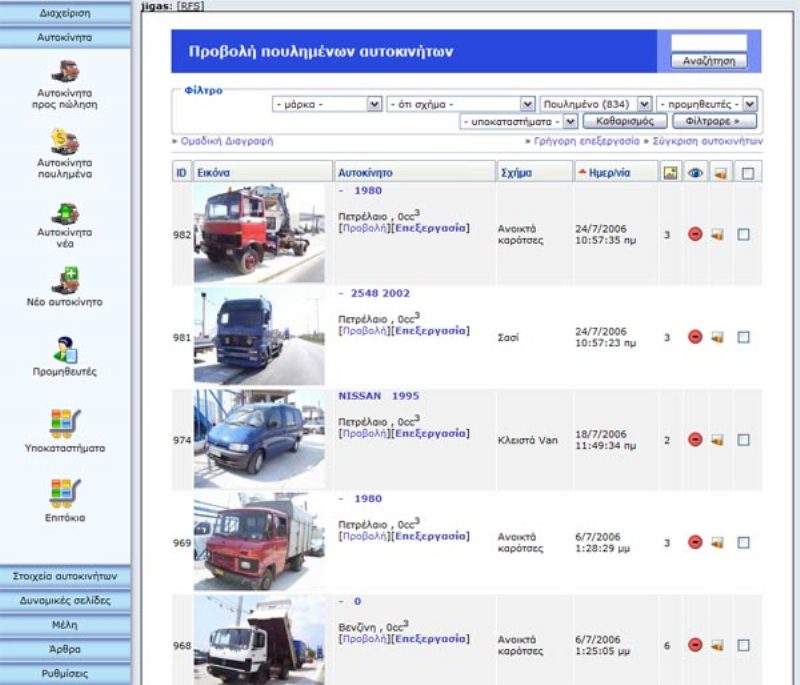Click Σύγκριση αυτοκινήτων link
Image resolution: width=800 pixels, height=685 pixels.
707,141
